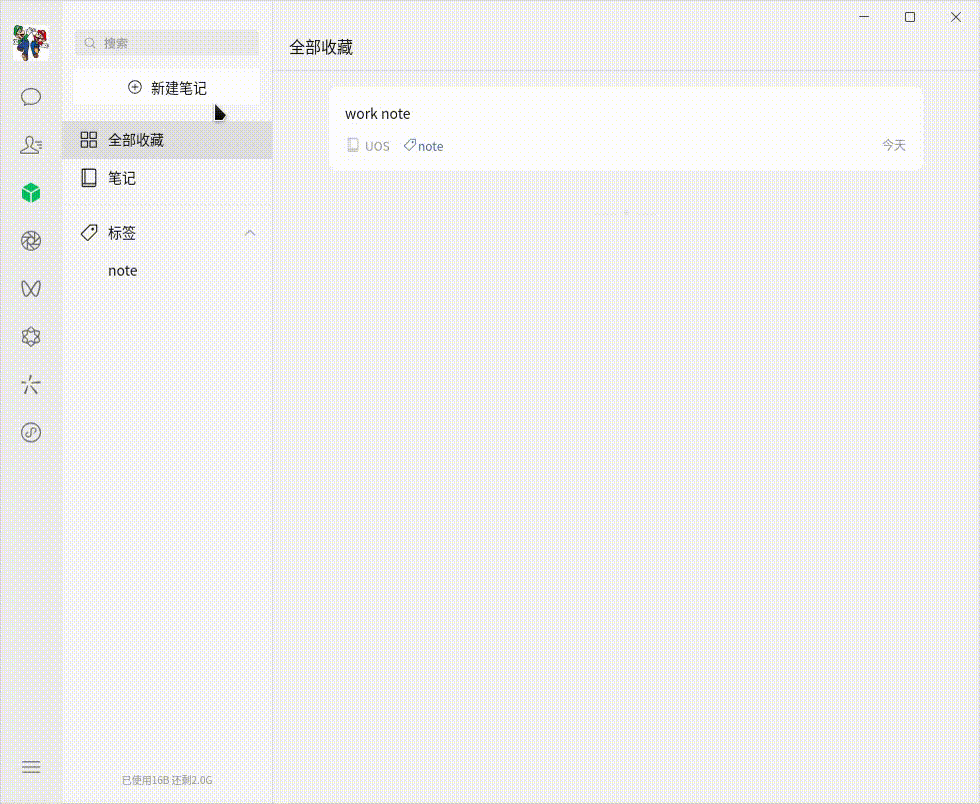Click the tag icon beside 标签
This screenshot has width=980, height=804.
point(88,232)
